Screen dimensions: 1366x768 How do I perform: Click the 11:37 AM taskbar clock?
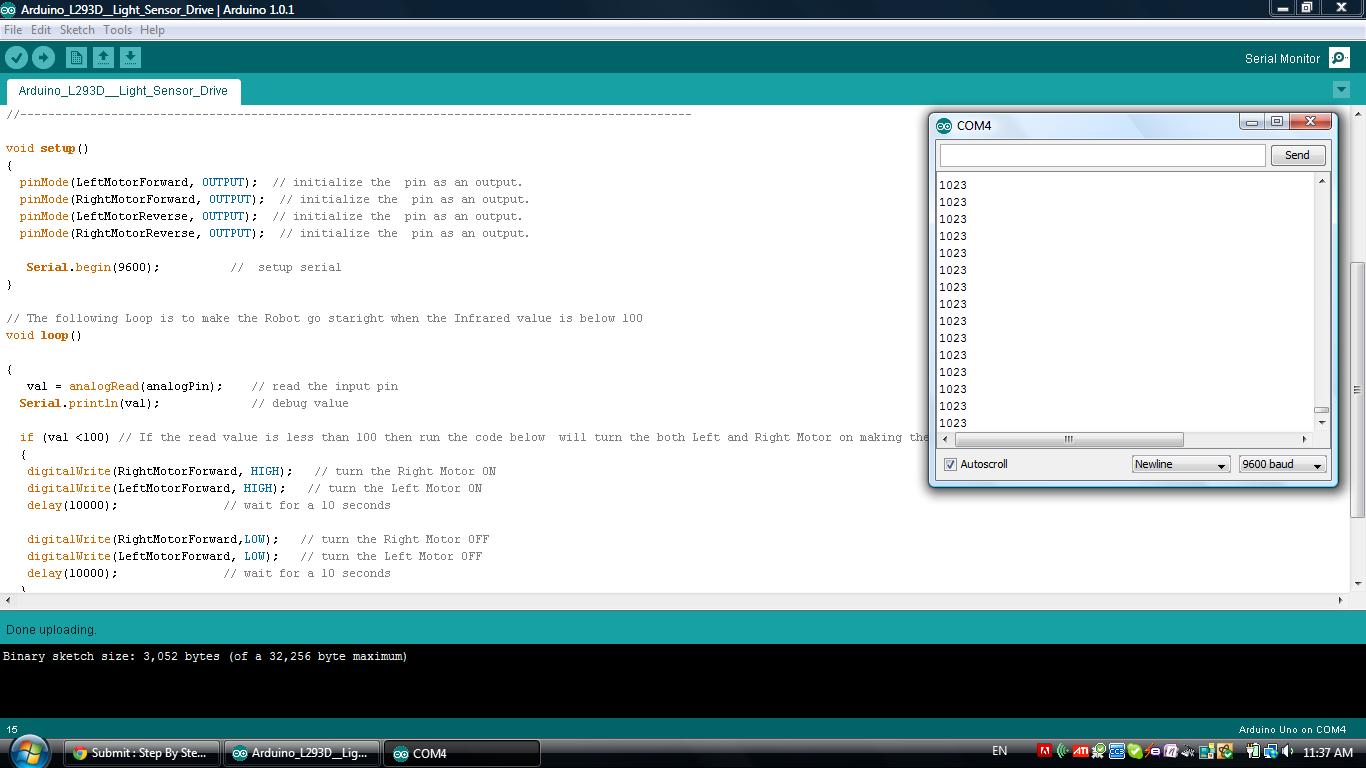pyautogui.click(x=1328, y=752)
